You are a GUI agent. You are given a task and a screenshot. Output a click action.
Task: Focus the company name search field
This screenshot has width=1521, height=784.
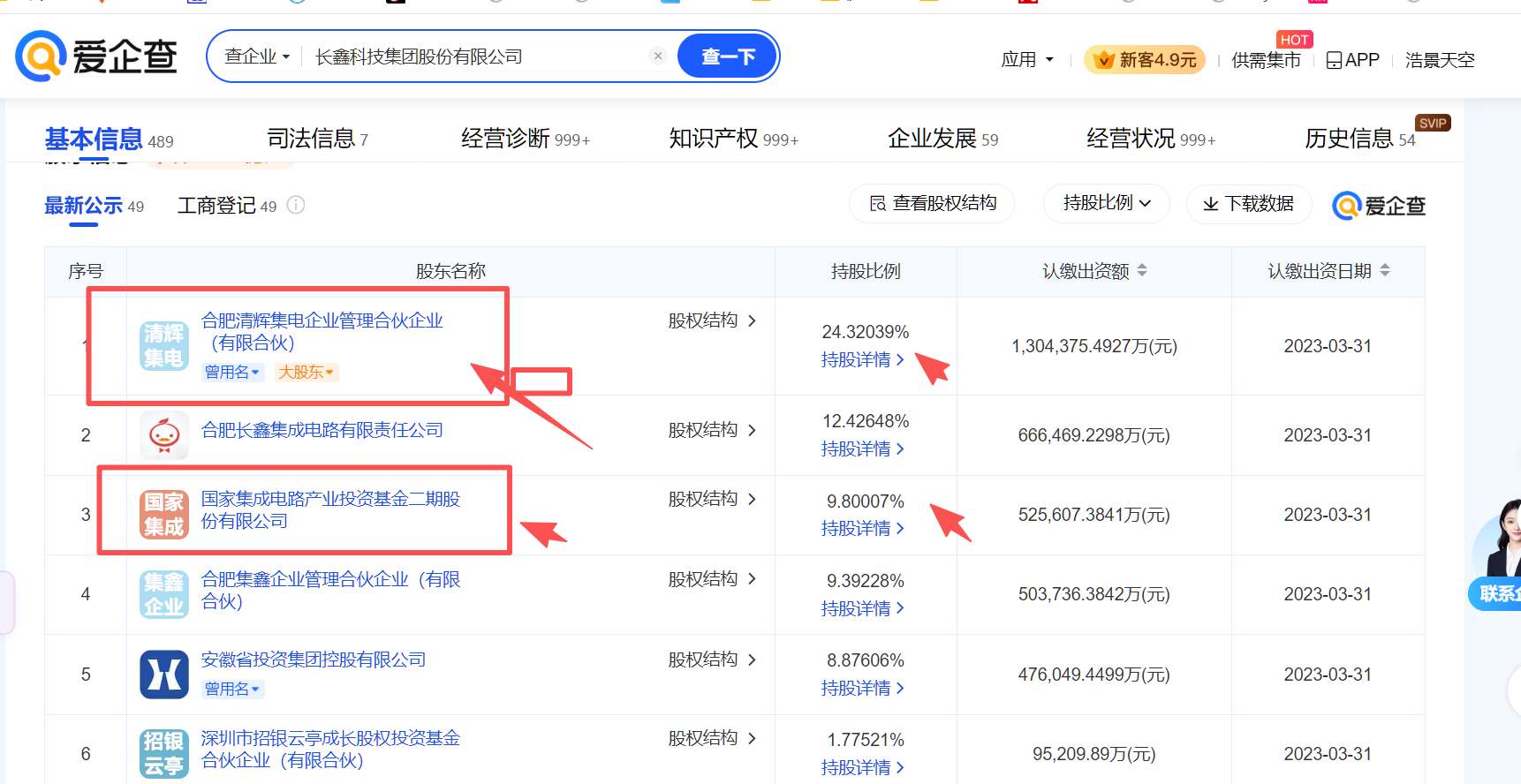tap(477, 57)
